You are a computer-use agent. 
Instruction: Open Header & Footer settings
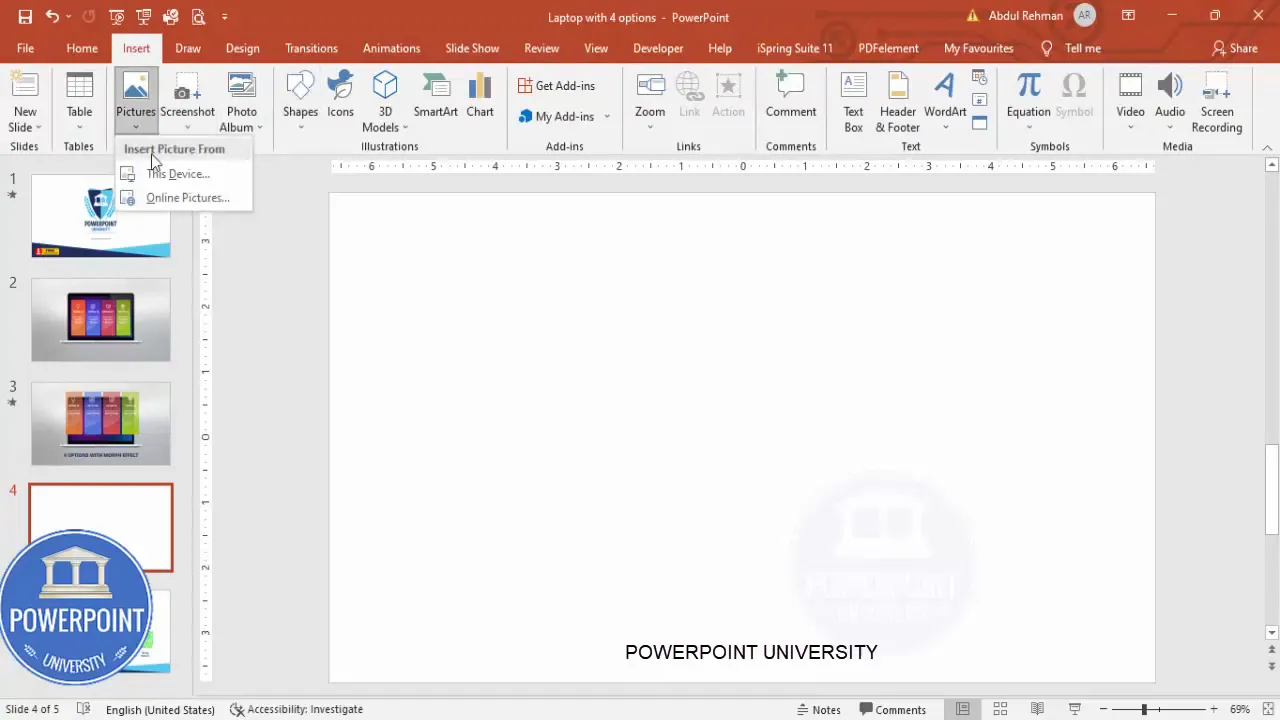[x=898, y=102]
